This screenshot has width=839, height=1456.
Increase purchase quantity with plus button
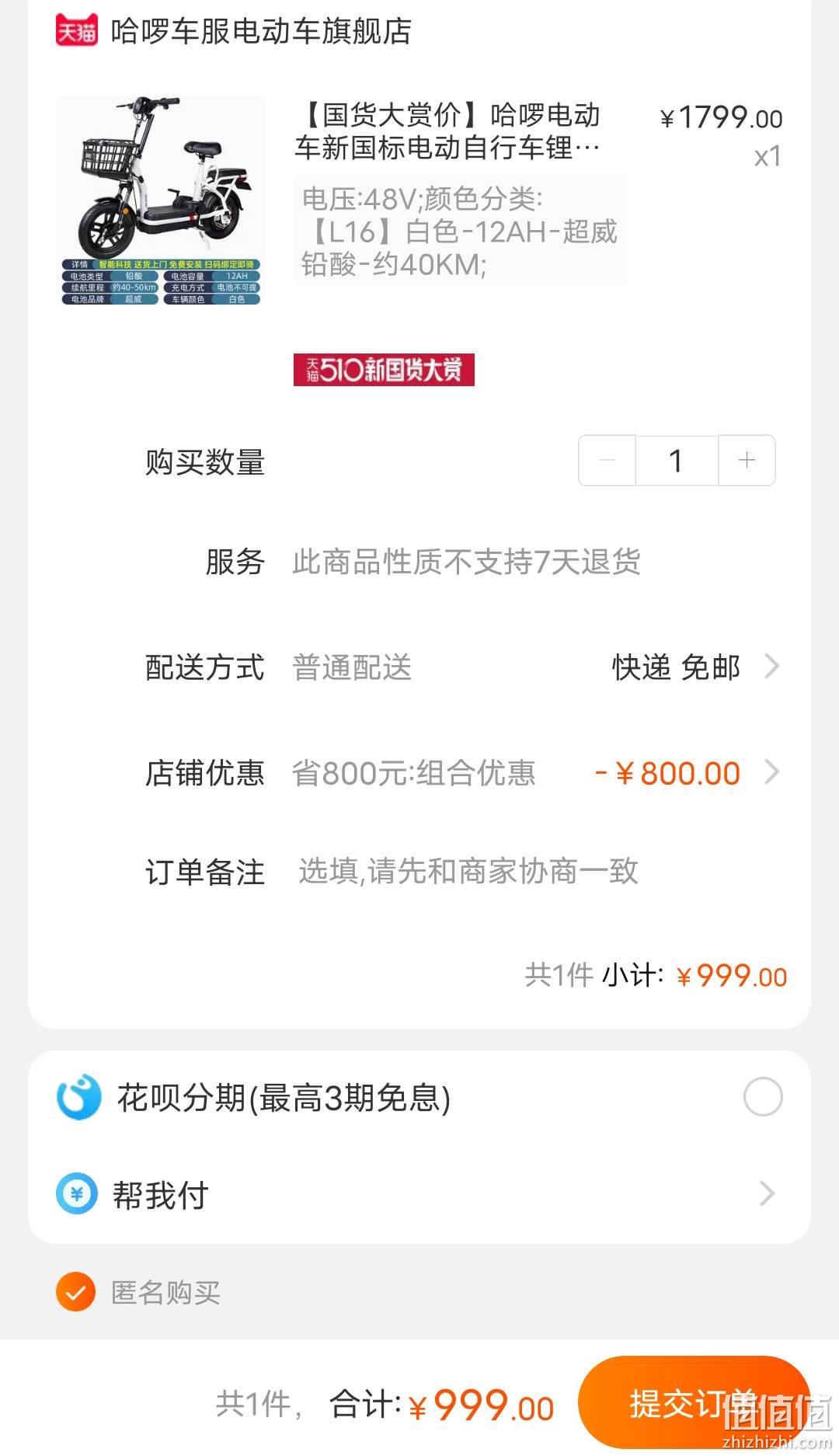(747, 461)
